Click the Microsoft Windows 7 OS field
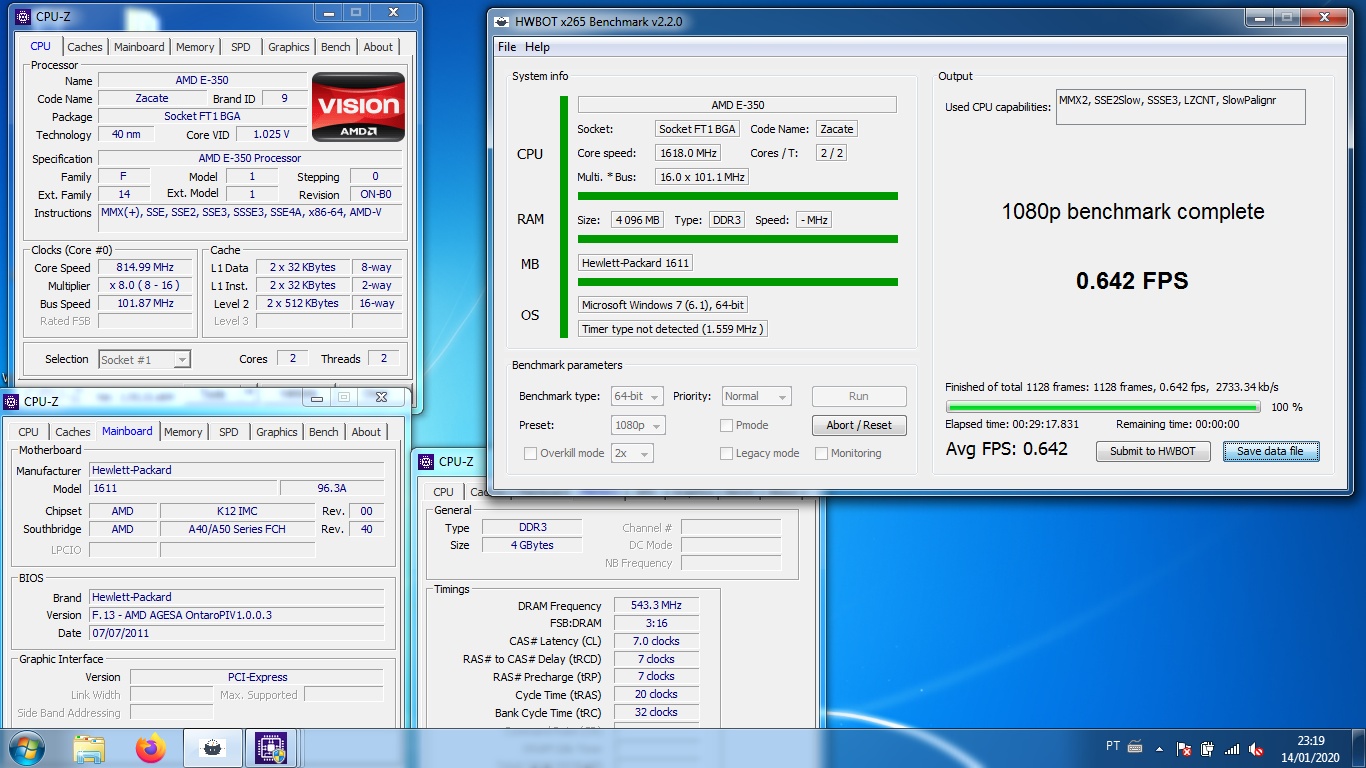This screenshot has height=768, width=1366. [x=663, y=305]
